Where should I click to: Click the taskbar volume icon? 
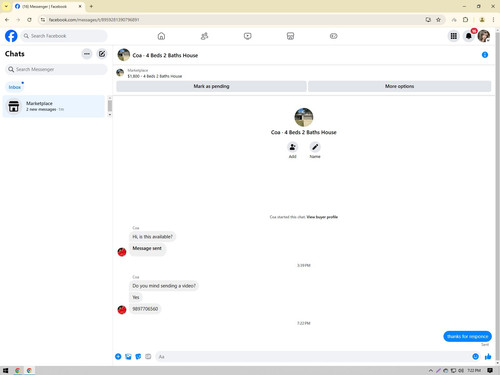coord(461,370)
